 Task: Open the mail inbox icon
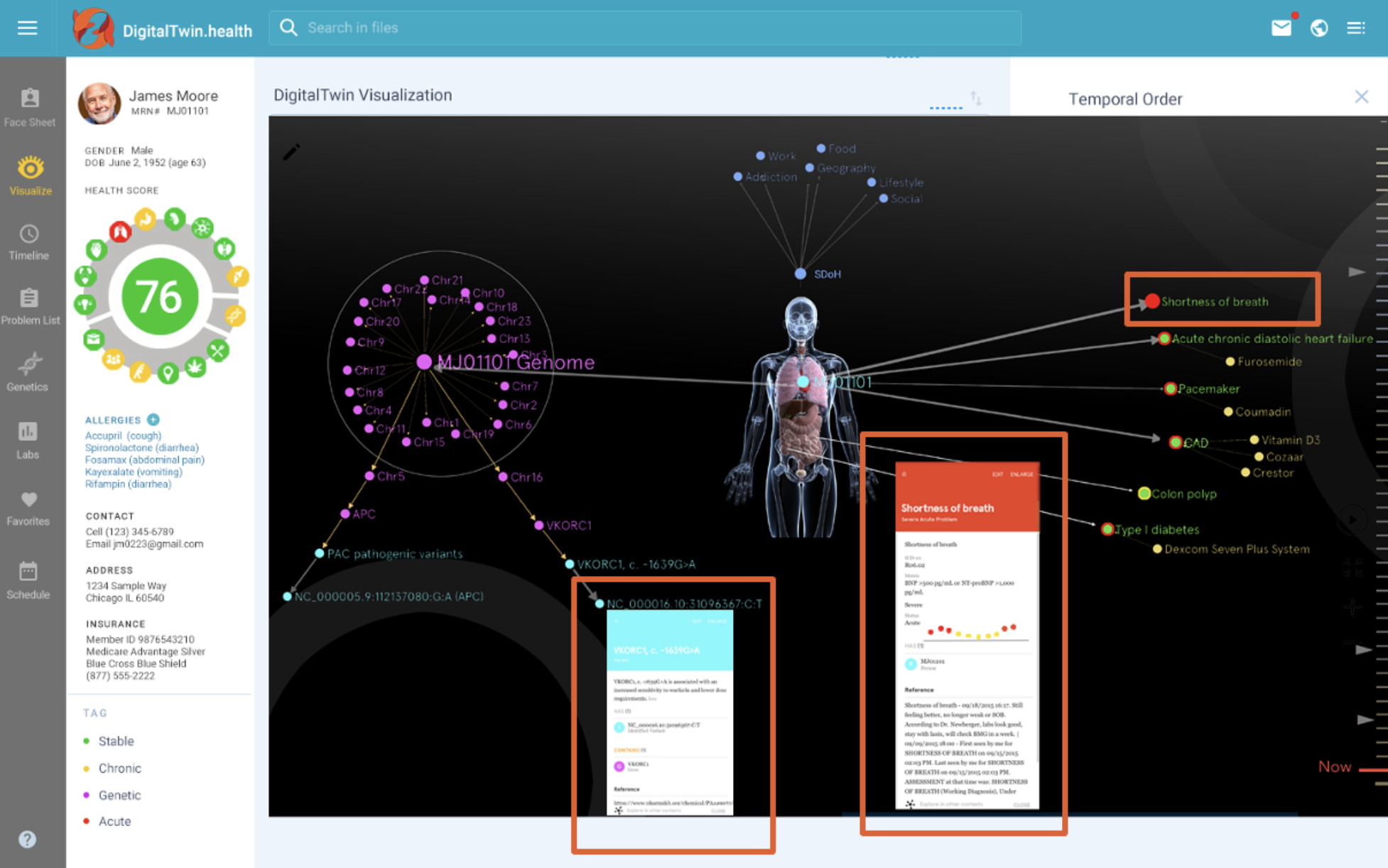pyautogui.click(x=1281, y=28)
